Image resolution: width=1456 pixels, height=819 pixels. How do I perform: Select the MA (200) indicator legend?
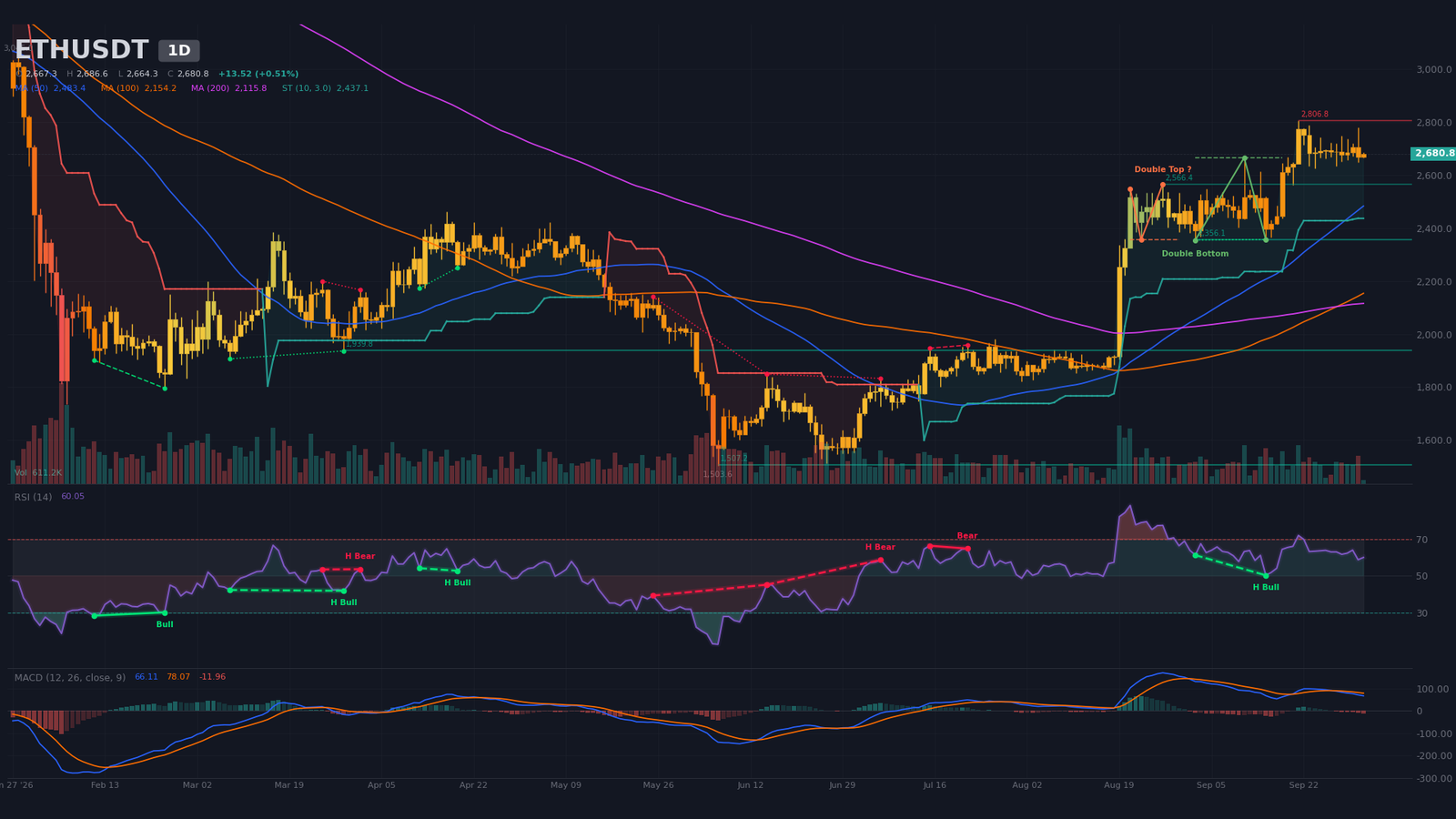tap(229, 88)
